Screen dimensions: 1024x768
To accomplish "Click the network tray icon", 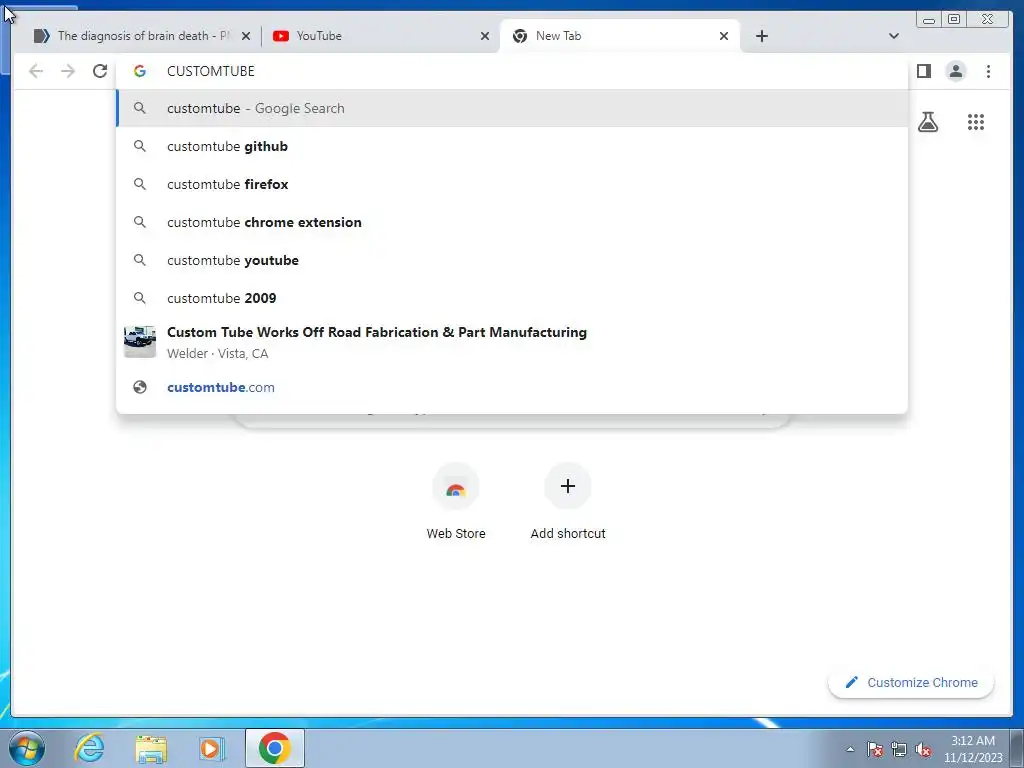I will pyautogui.click(x=899, y=750).
